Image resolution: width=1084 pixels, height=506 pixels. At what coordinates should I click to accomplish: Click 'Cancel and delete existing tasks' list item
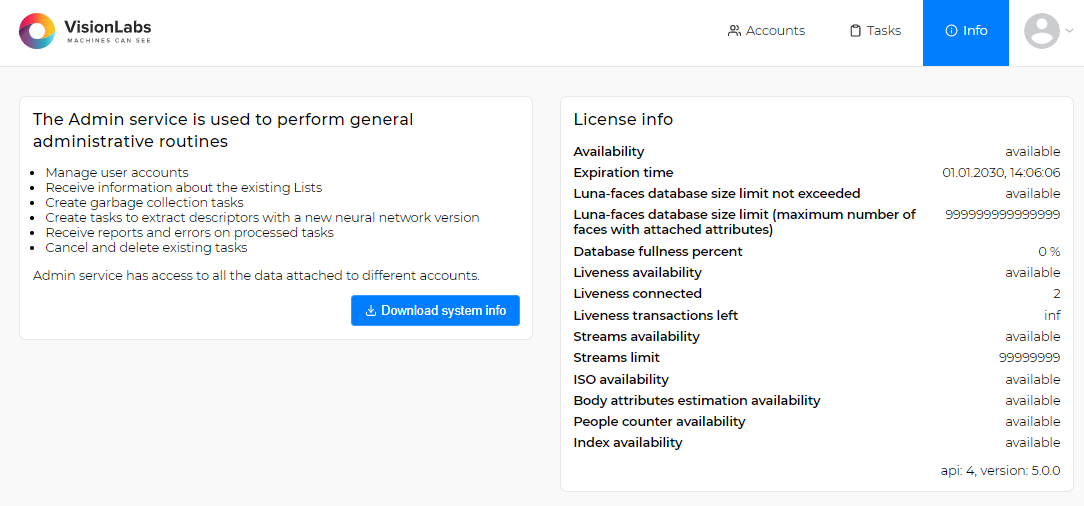[146, 248]
